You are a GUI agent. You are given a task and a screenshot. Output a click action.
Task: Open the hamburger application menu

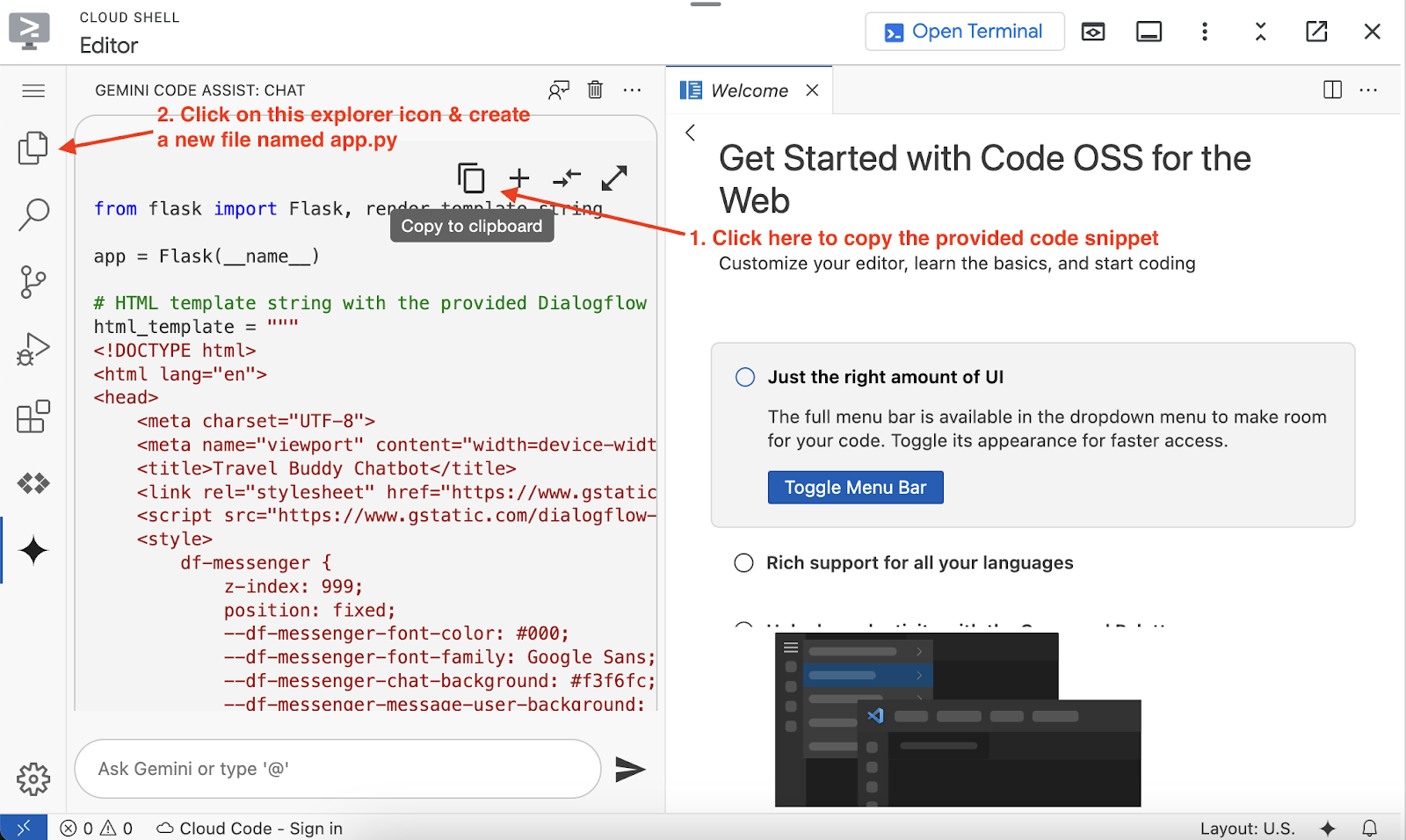(x=33, y=91)
